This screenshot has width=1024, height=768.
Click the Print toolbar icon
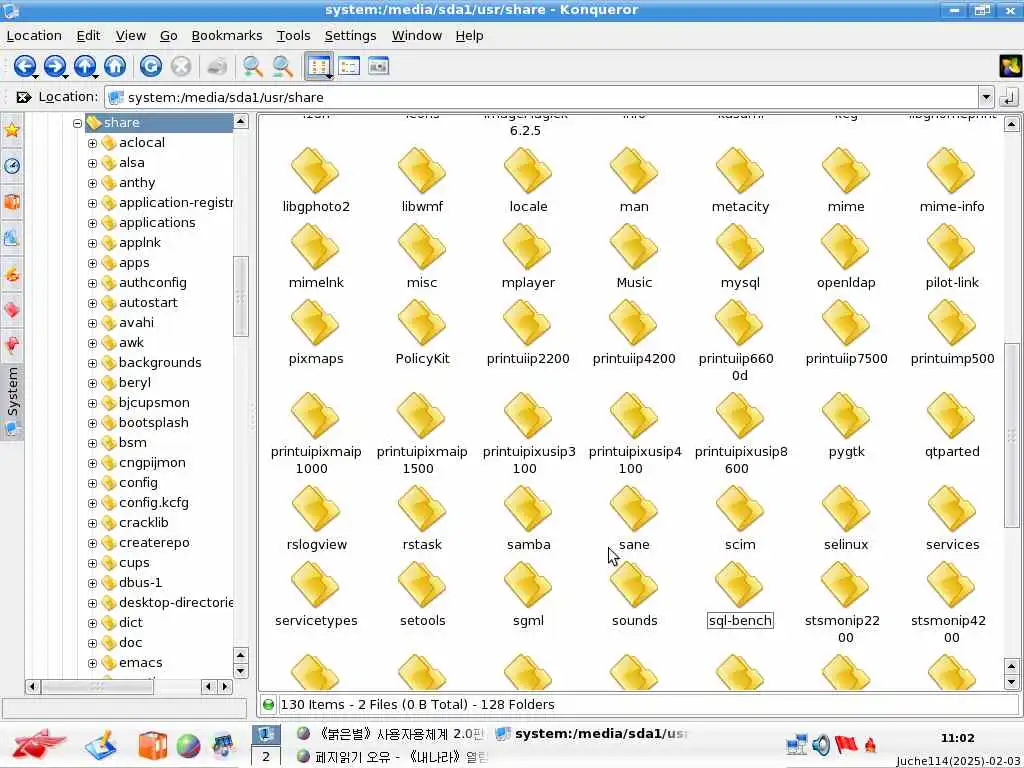(217, 66)
